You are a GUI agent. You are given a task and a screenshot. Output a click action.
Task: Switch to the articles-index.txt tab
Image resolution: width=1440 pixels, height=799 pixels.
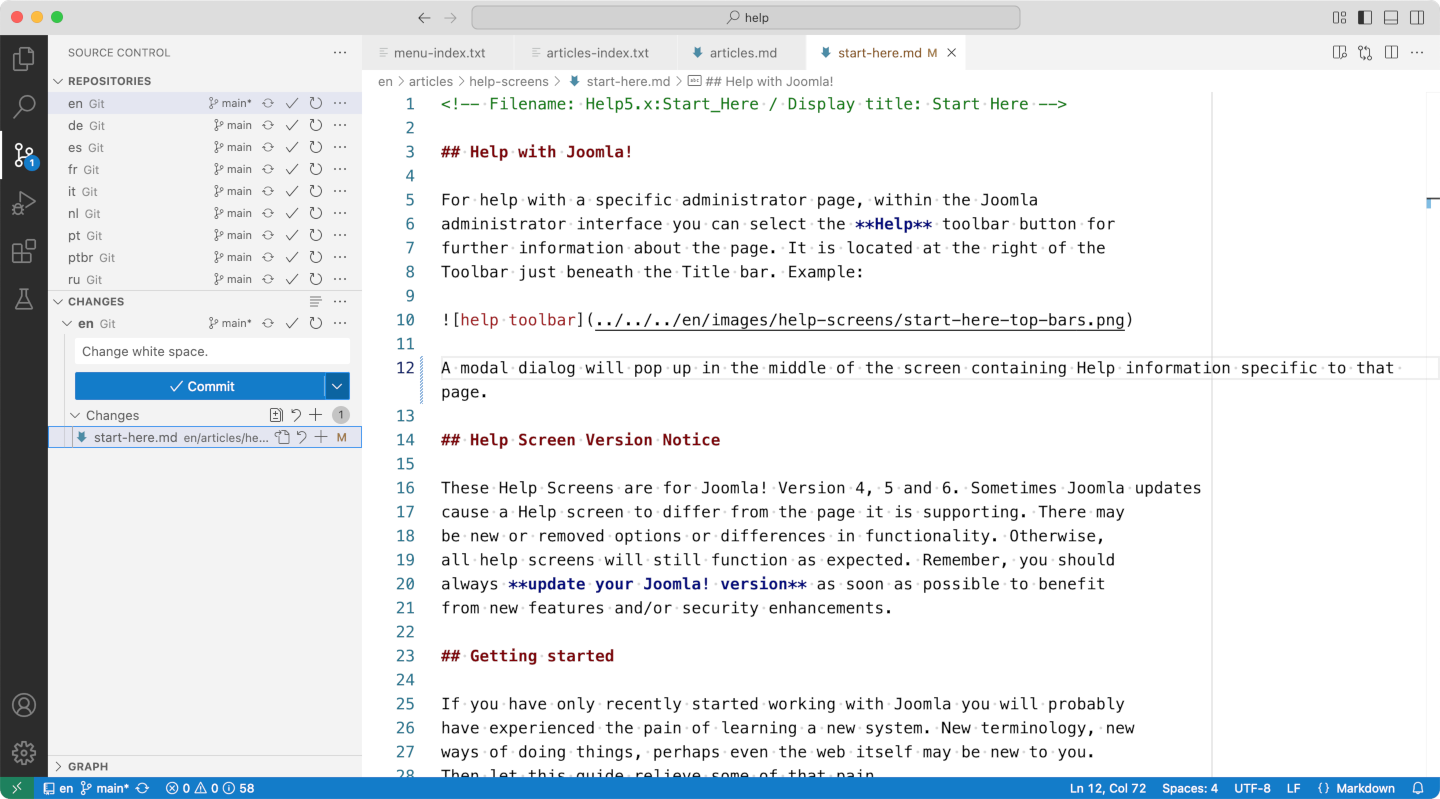[596, 53]
